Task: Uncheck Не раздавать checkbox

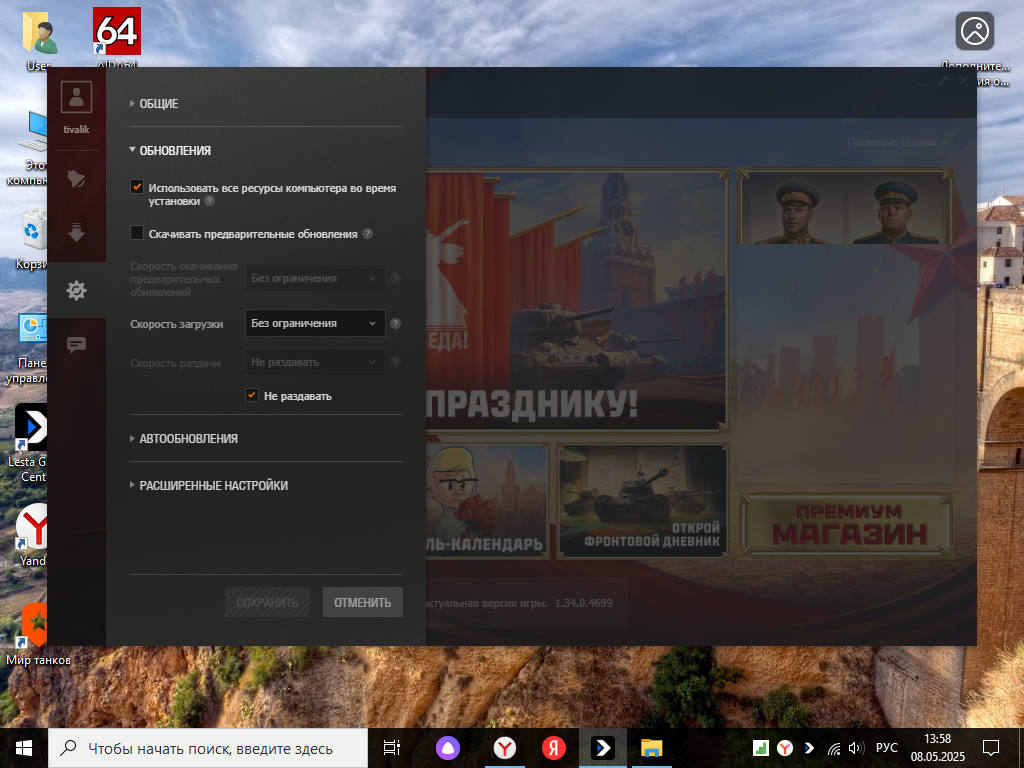Action: click(x=251, y=395)
